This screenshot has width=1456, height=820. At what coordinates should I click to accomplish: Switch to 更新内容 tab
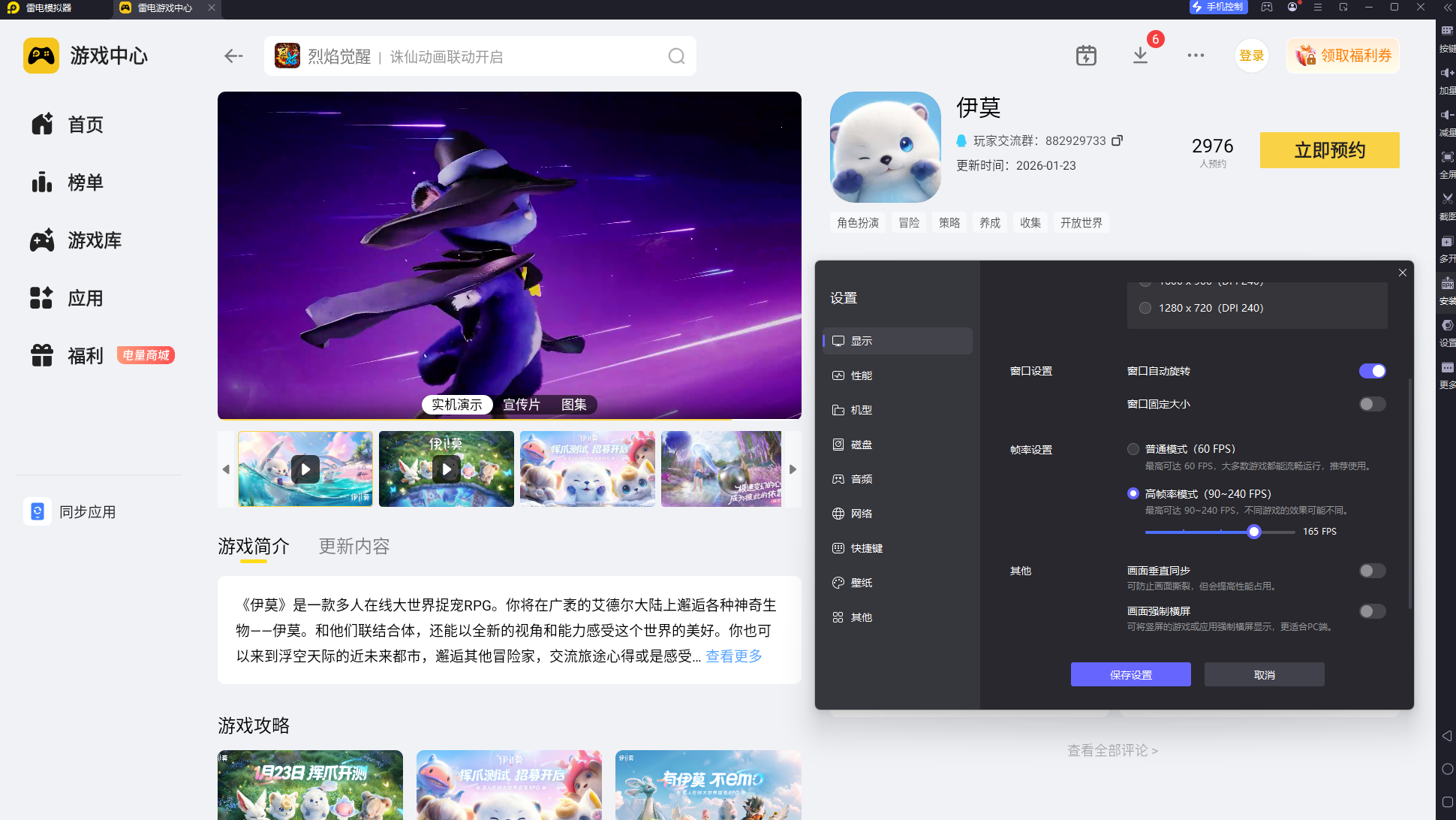point(354,546)
